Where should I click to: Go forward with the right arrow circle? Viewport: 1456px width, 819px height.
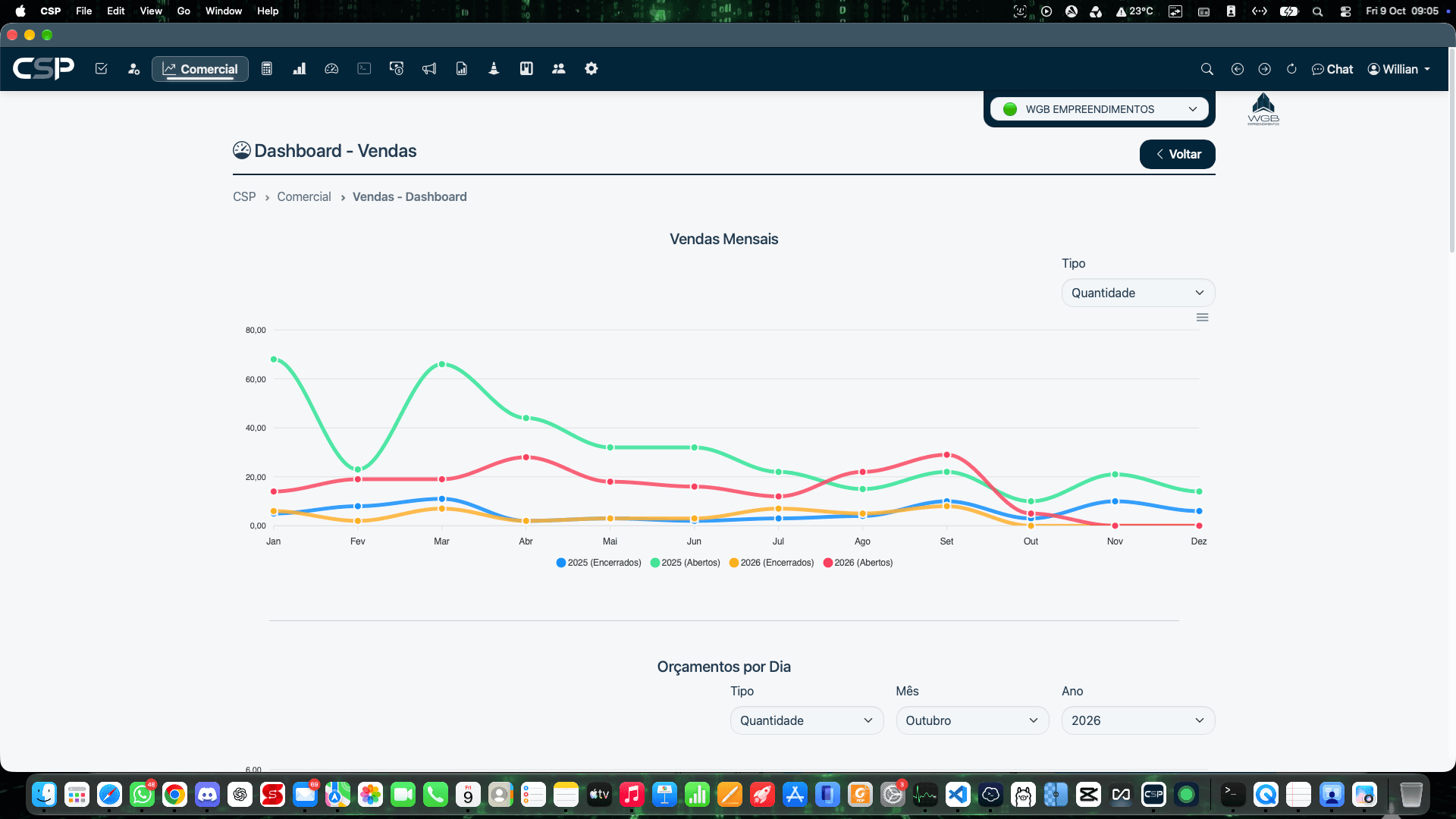point(1265,69)
